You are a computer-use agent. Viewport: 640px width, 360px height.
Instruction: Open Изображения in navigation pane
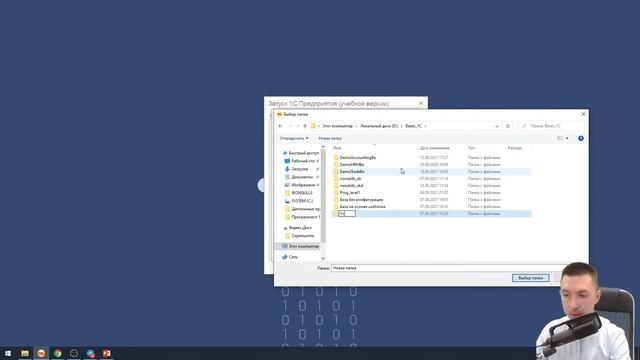(x=301, y=185)
